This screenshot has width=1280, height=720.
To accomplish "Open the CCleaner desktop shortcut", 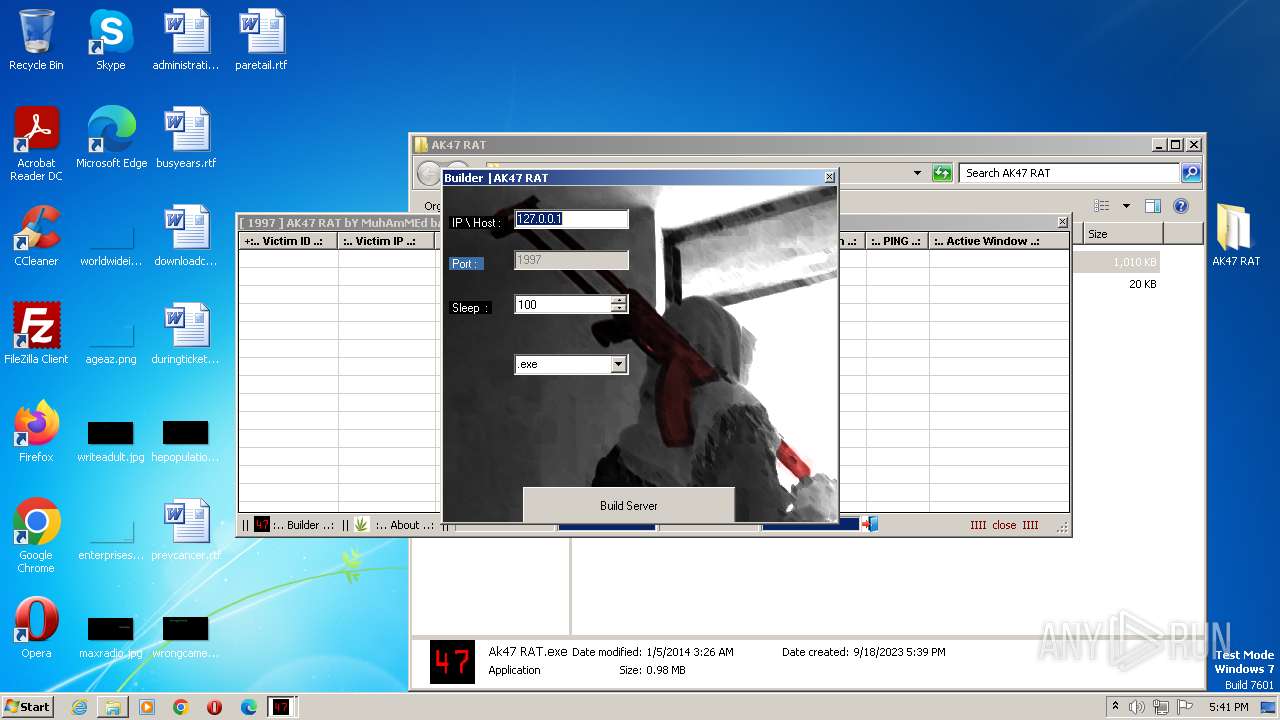I will point(36,236).
